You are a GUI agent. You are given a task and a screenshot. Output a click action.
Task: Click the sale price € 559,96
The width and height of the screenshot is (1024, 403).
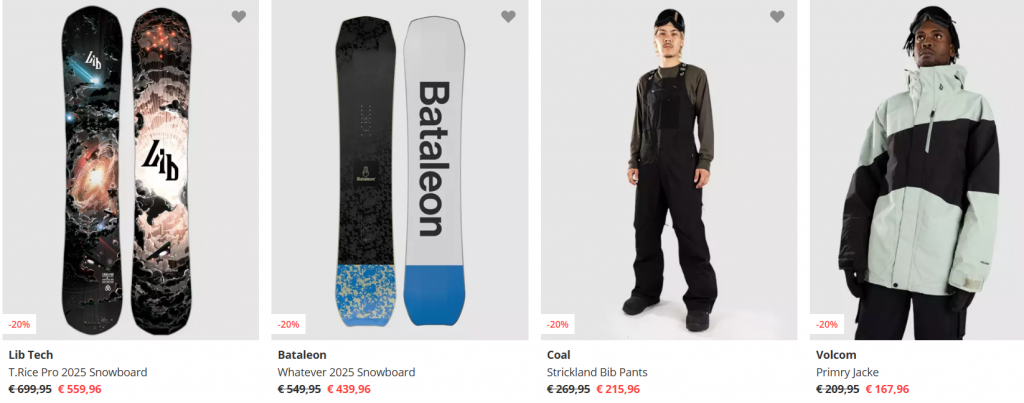coord(79,390)
